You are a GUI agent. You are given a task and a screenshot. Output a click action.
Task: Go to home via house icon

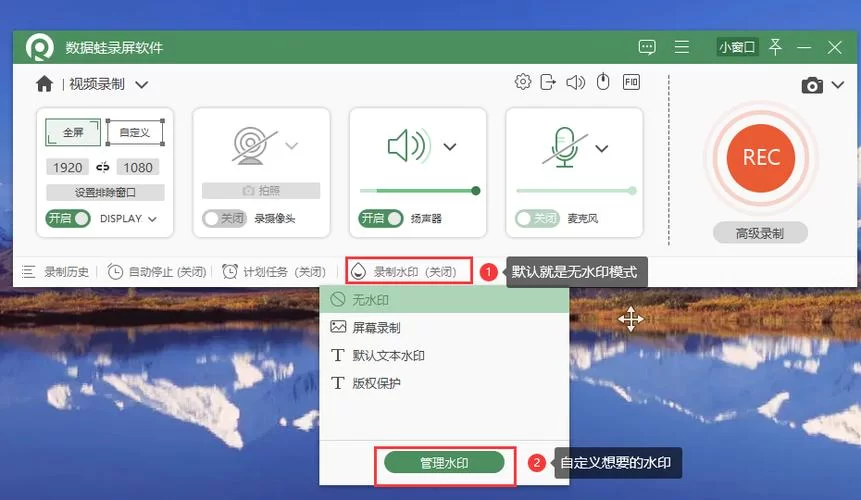[x=44, y=84]
